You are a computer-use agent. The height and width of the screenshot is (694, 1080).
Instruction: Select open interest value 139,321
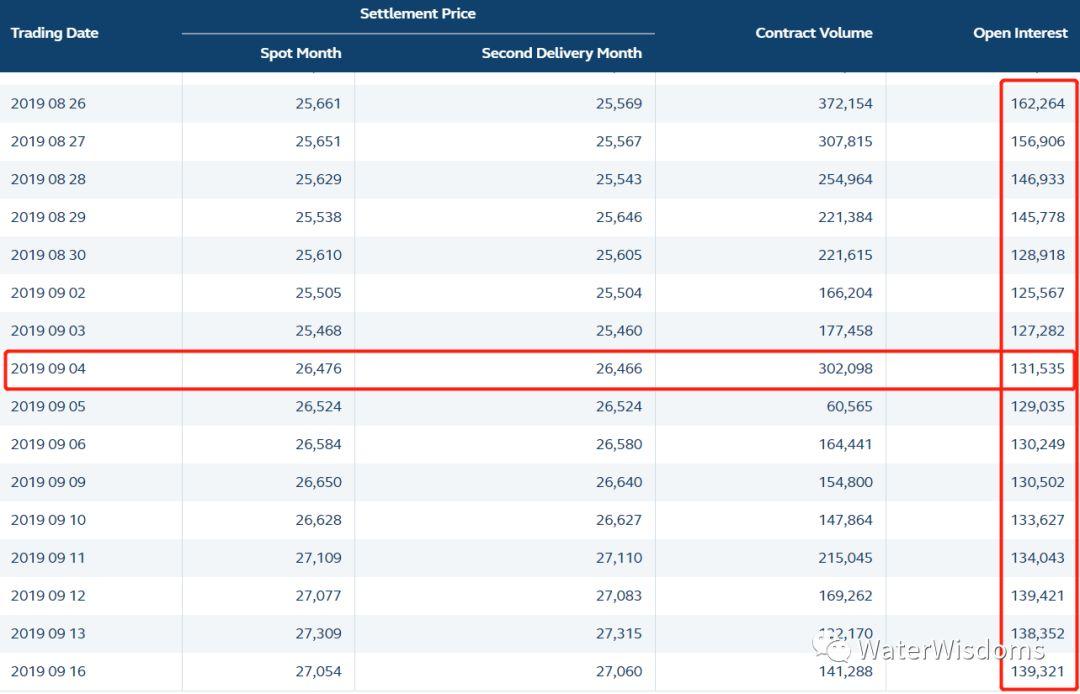(x=1038, y=672)
